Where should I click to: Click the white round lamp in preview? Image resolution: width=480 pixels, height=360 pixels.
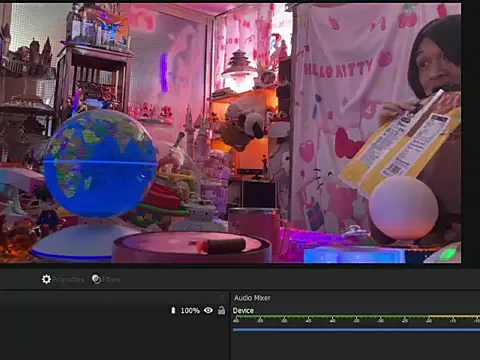403,207
